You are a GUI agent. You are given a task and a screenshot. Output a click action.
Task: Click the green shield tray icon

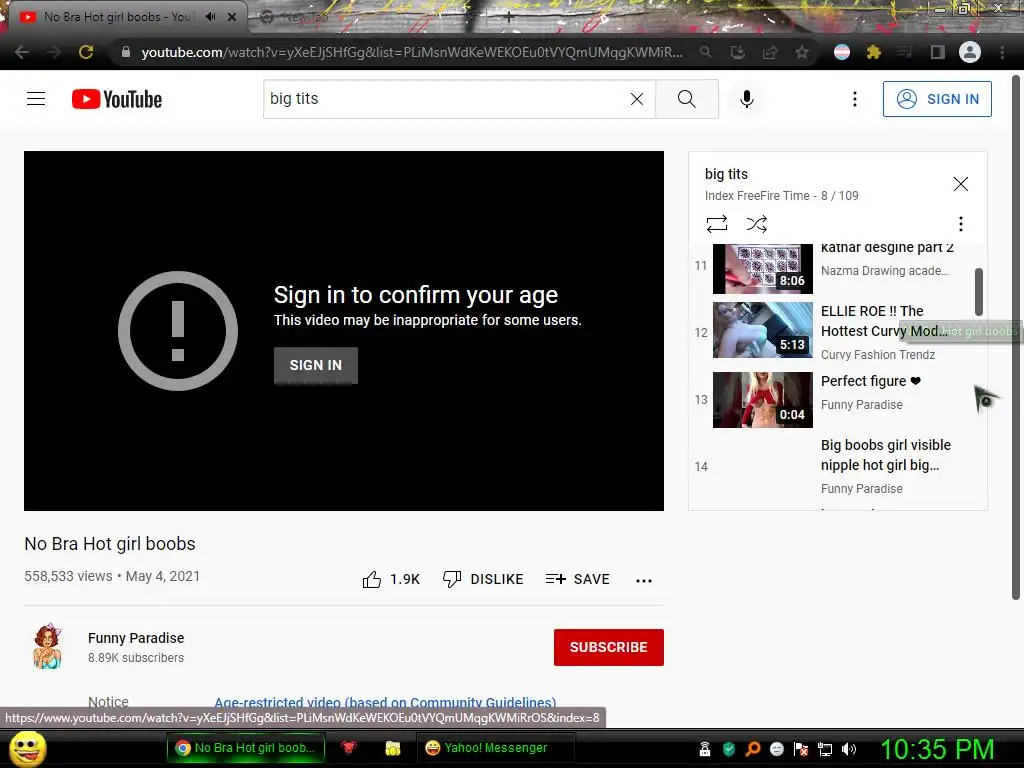click(729, 749)
